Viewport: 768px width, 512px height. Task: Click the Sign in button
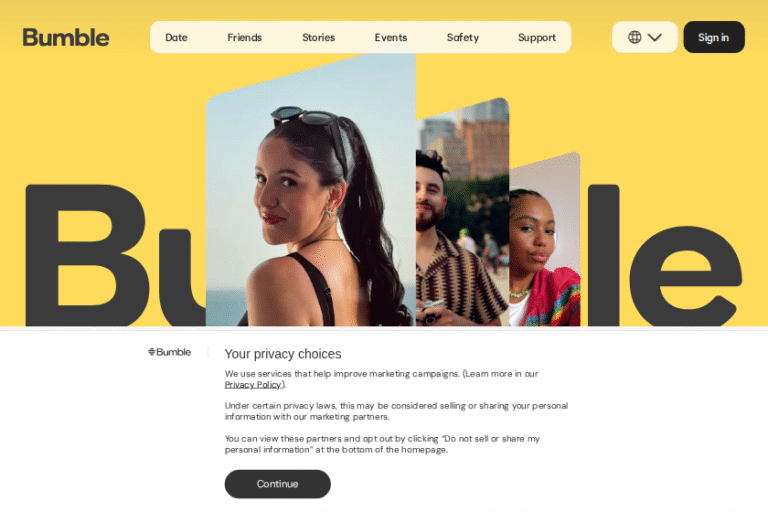coord(714,37)
